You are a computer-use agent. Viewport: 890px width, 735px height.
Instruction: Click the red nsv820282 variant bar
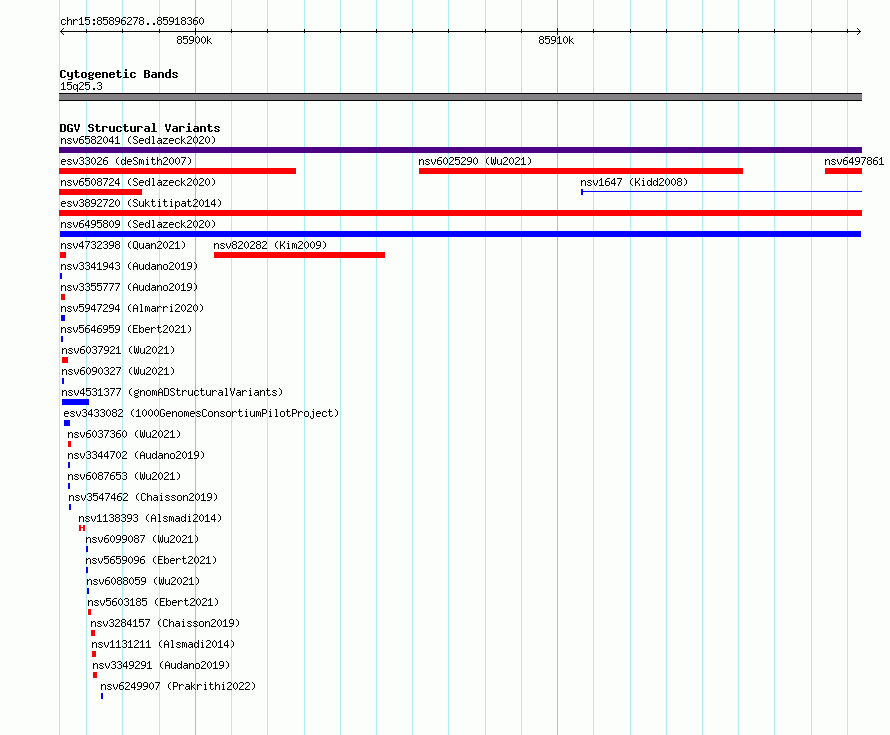(300, 255)
